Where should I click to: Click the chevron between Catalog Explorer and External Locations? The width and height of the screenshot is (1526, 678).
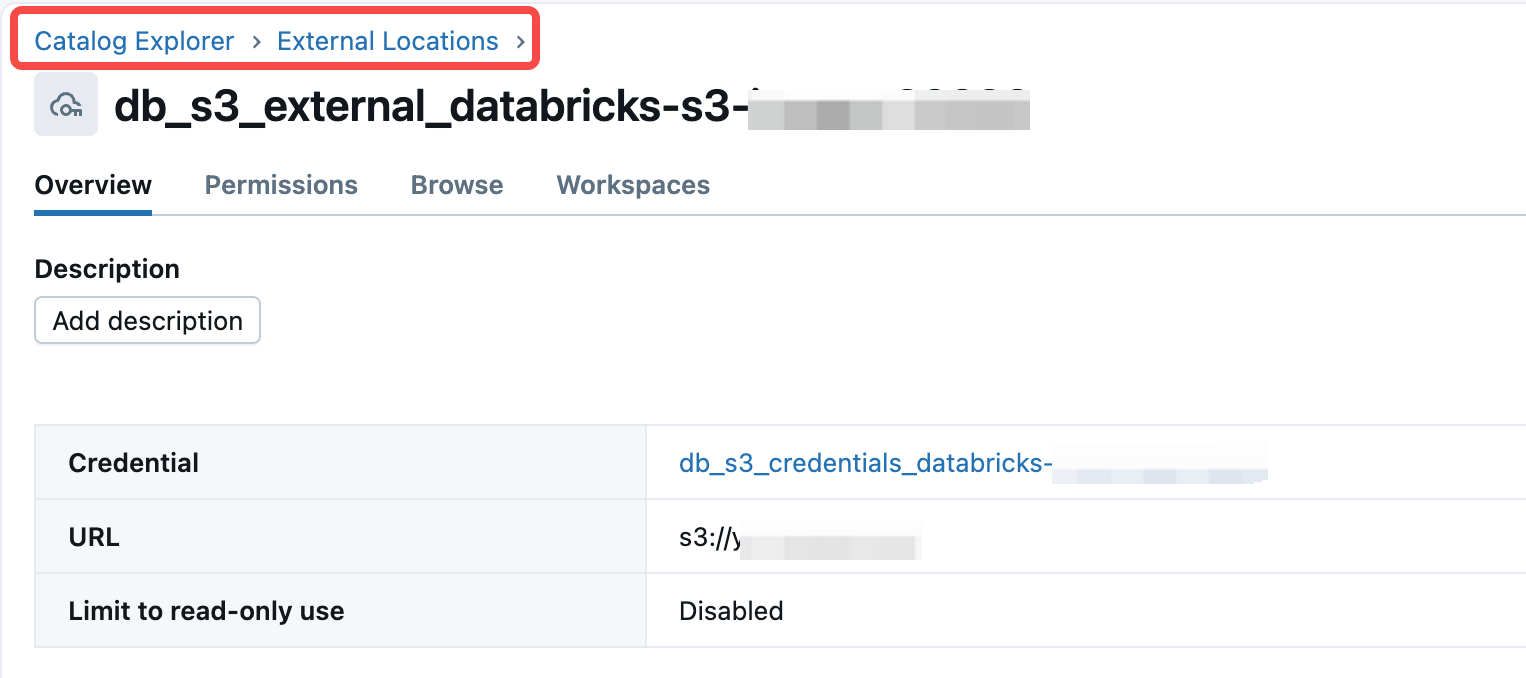pyautogui.click(x=252, y=41)
